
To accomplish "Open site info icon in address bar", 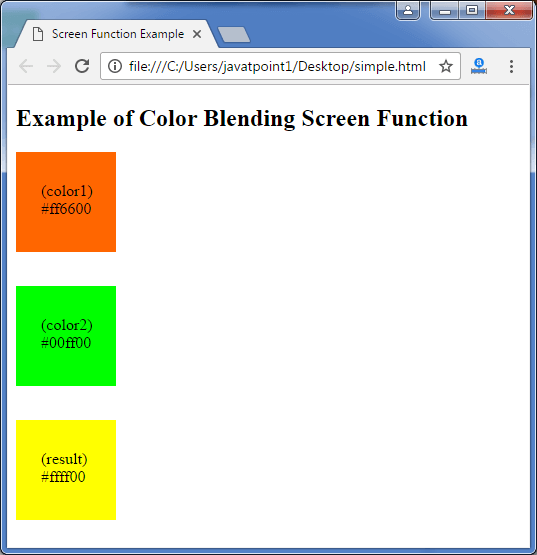I will pos(115,66).
